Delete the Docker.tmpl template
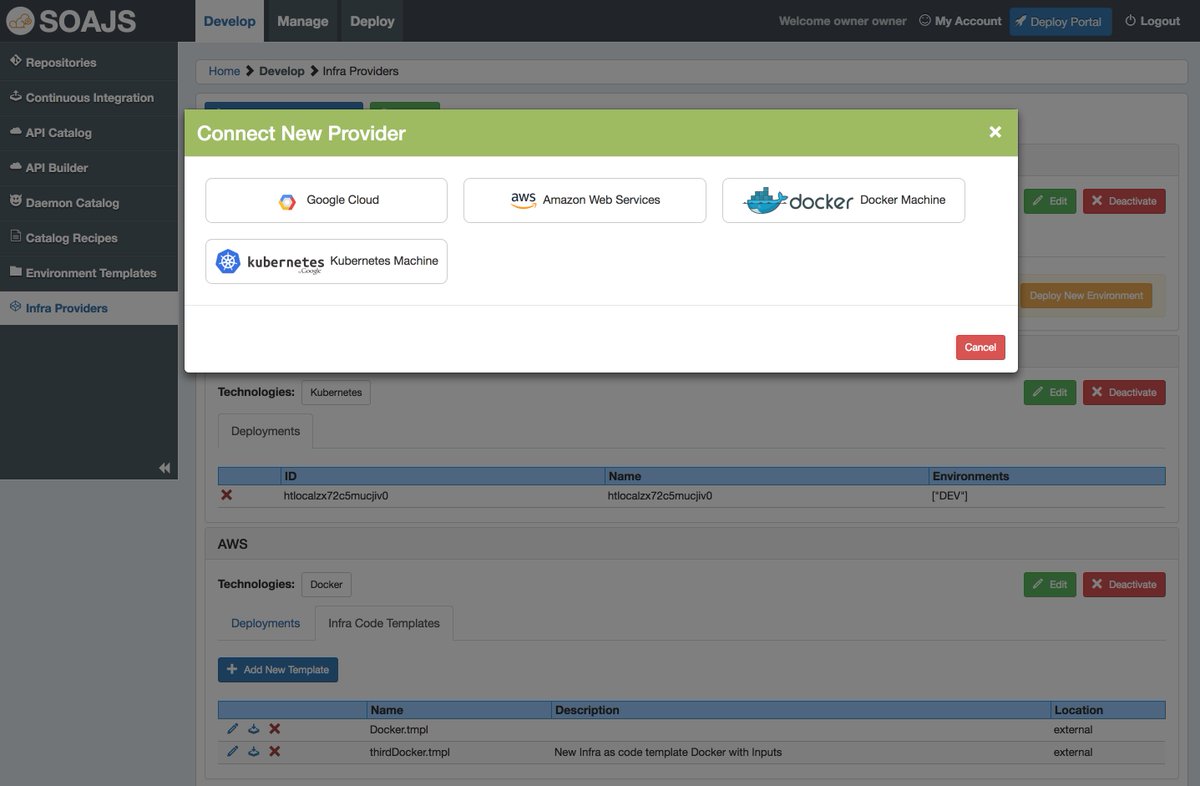1200x786 pixels. tap(274, 729)
